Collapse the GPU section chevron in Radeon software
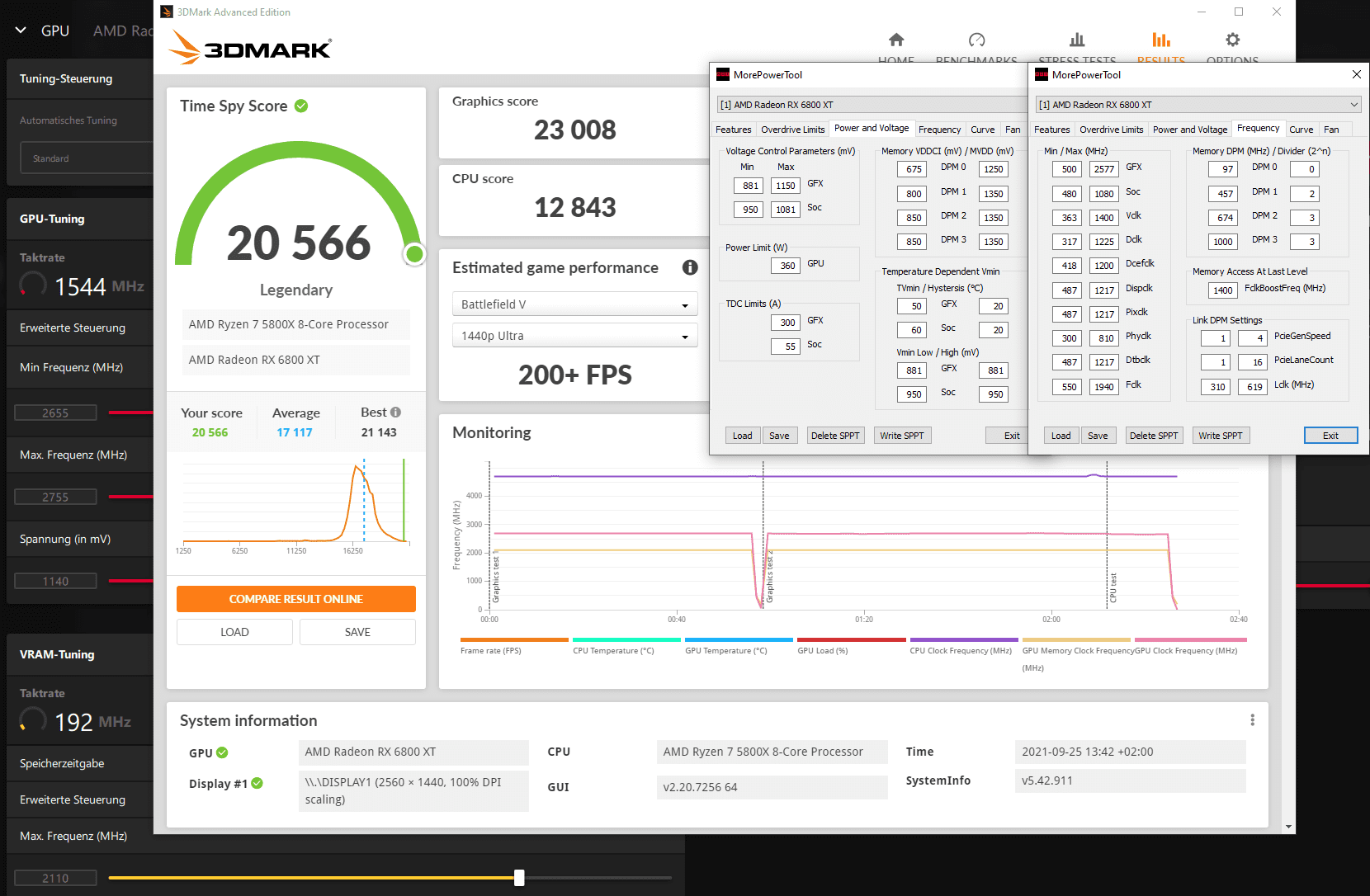1370x896 pixels. [21, 31]
